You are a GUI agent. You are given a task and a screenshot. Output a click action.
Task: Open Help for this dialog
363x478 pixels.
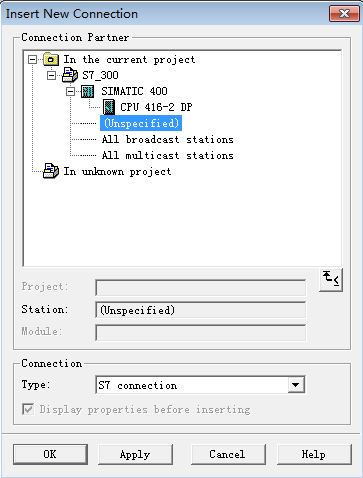[314, 454]
